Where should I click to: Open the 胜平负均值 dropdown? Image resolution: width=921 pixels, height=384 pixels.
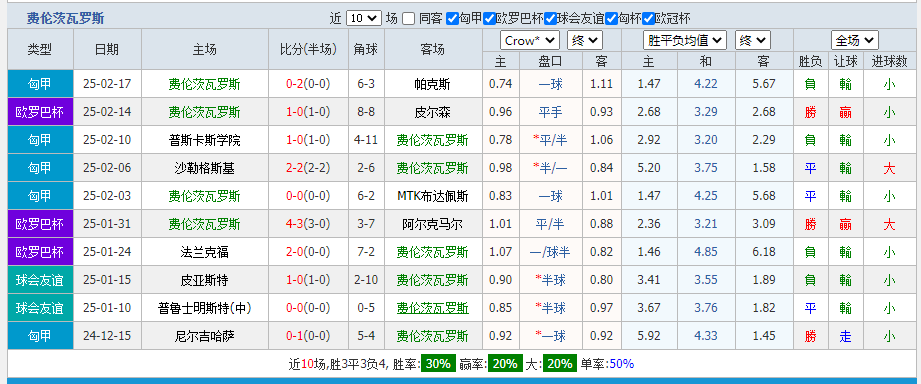(685, 41)
